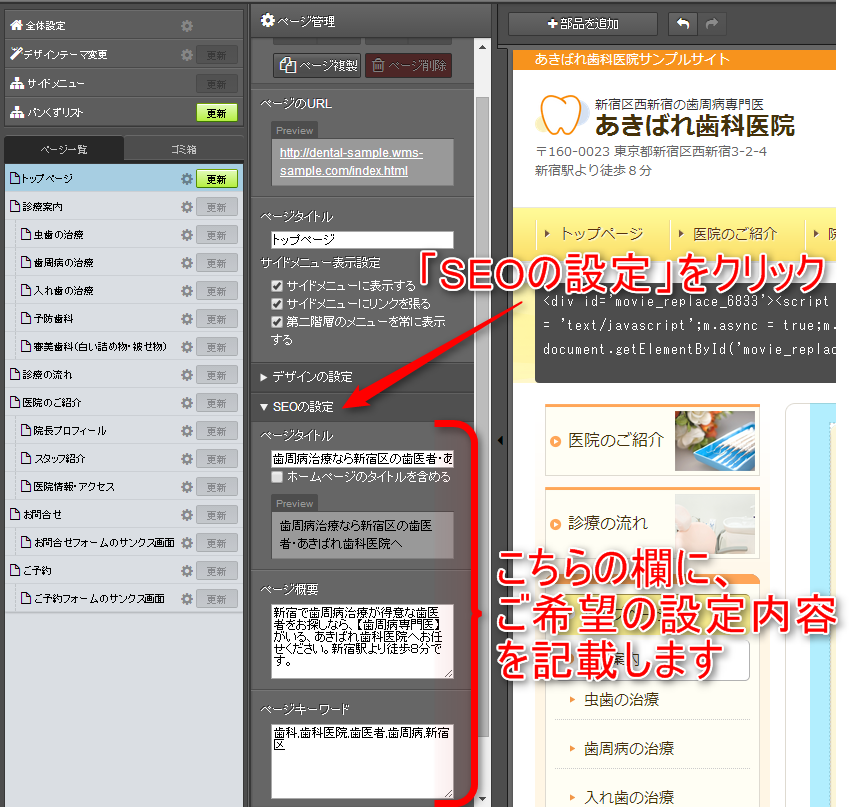Open the dental-sample index.html URL link
865x807 pixels.
pyautogui.click(x=351, y=162)
